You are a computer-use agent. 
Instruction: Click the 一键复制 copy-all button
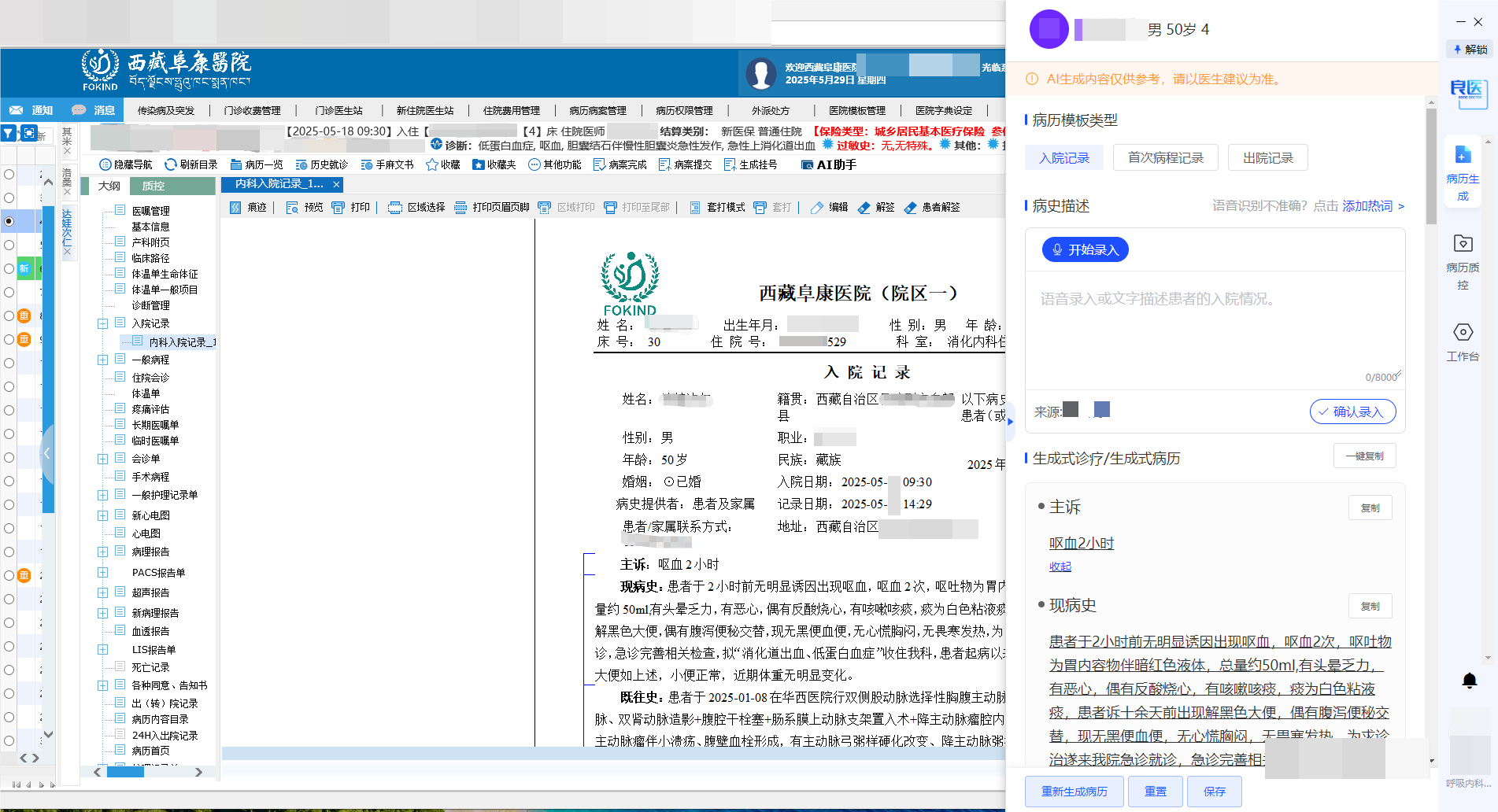click(x=1364, y=455)
